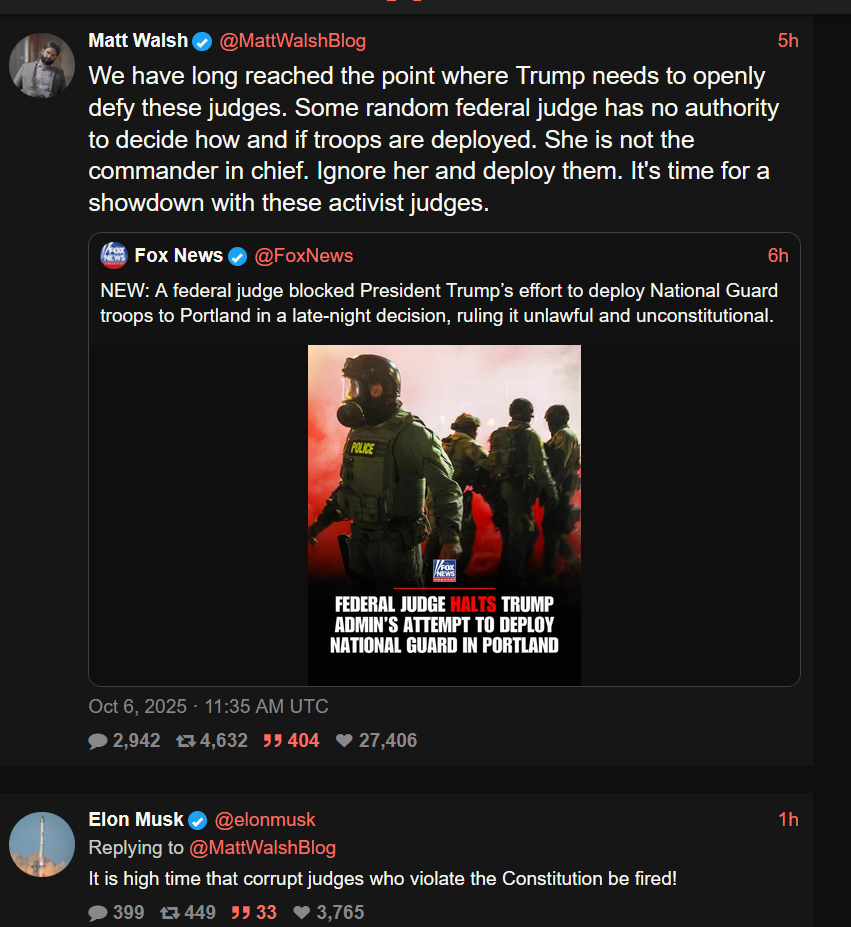The image size is (851, 927).
Task: Click the 5h timestamp on Walsh's post
Action: click(x=788, y=41)
